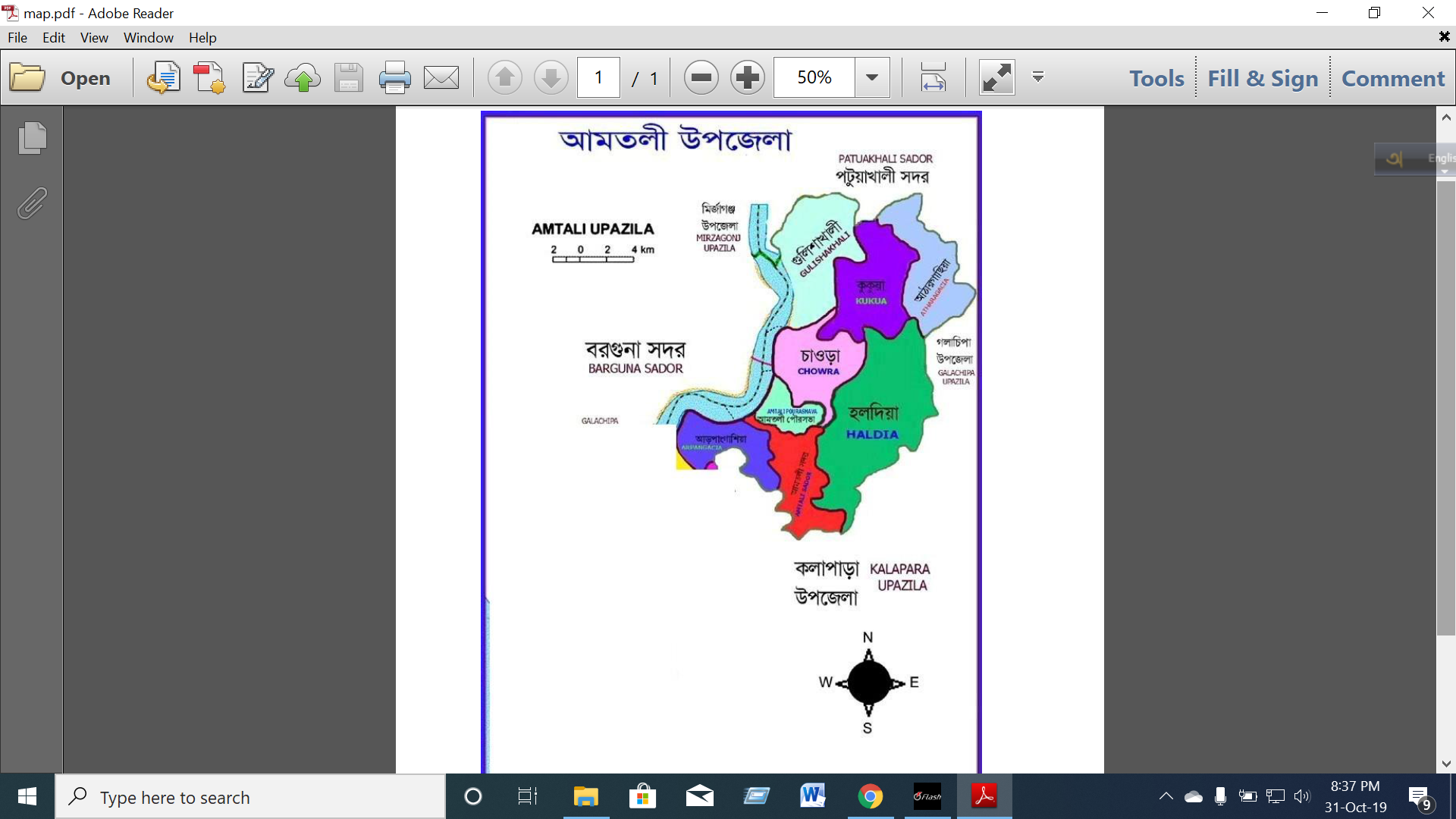Open the Window menu

pos(148,37)
